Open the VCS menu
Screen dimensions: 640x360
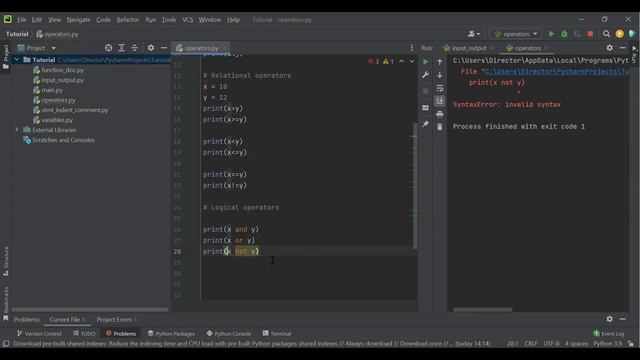[187, 20]
